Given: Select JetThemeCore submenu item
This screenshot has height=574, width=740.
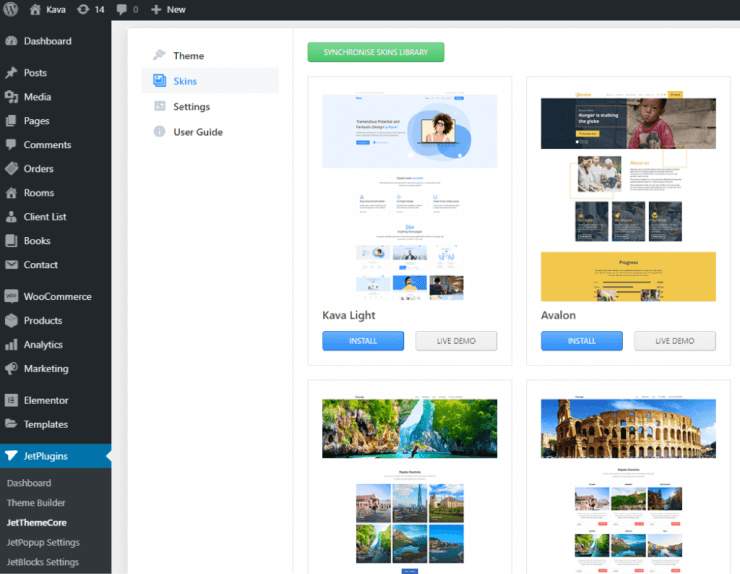Looking at the screenshot, I should (x=36, y=523).
